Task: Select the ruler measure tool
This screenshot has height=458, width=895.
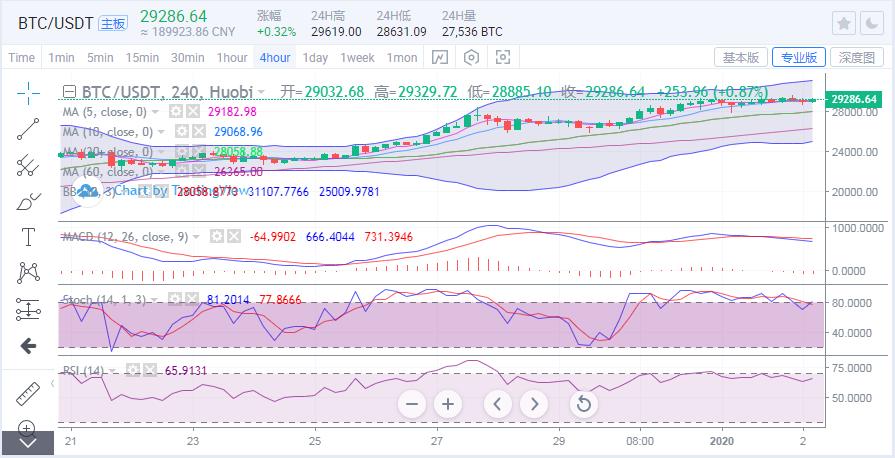Action: [x=27, y=394]
